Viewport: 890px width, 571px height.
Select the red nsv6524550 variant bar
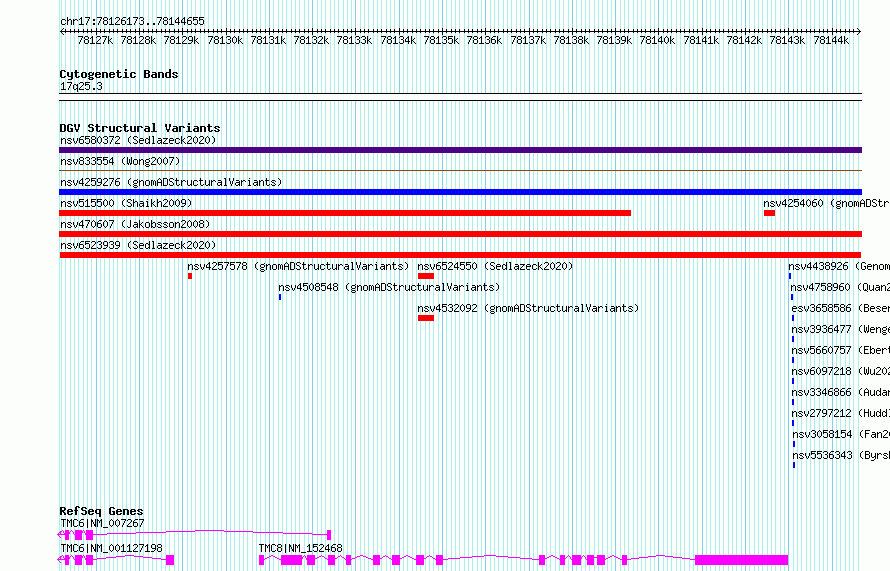pyautogui.click(x=426, y=276)
